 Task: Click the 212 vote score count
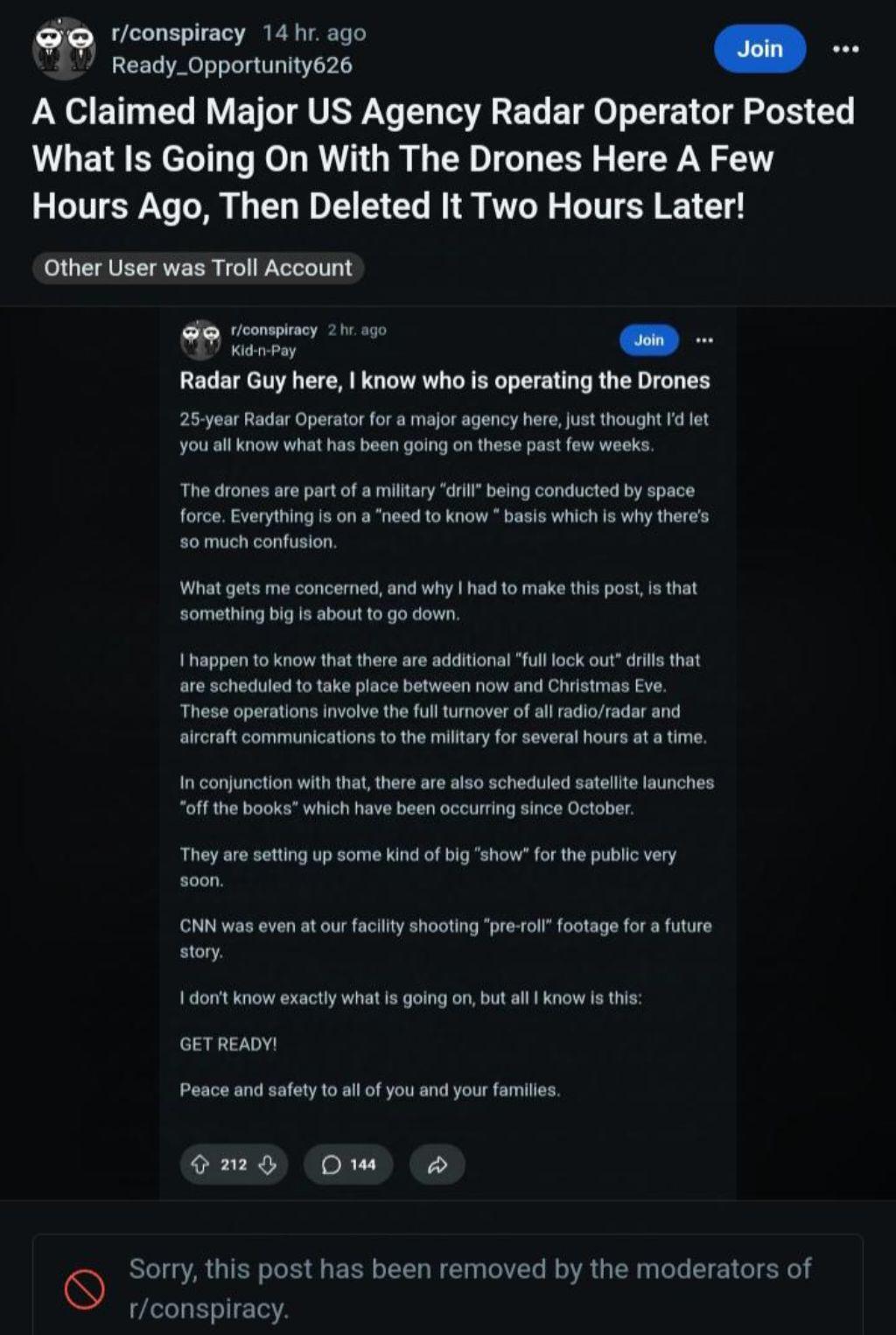coord(234,1164)
